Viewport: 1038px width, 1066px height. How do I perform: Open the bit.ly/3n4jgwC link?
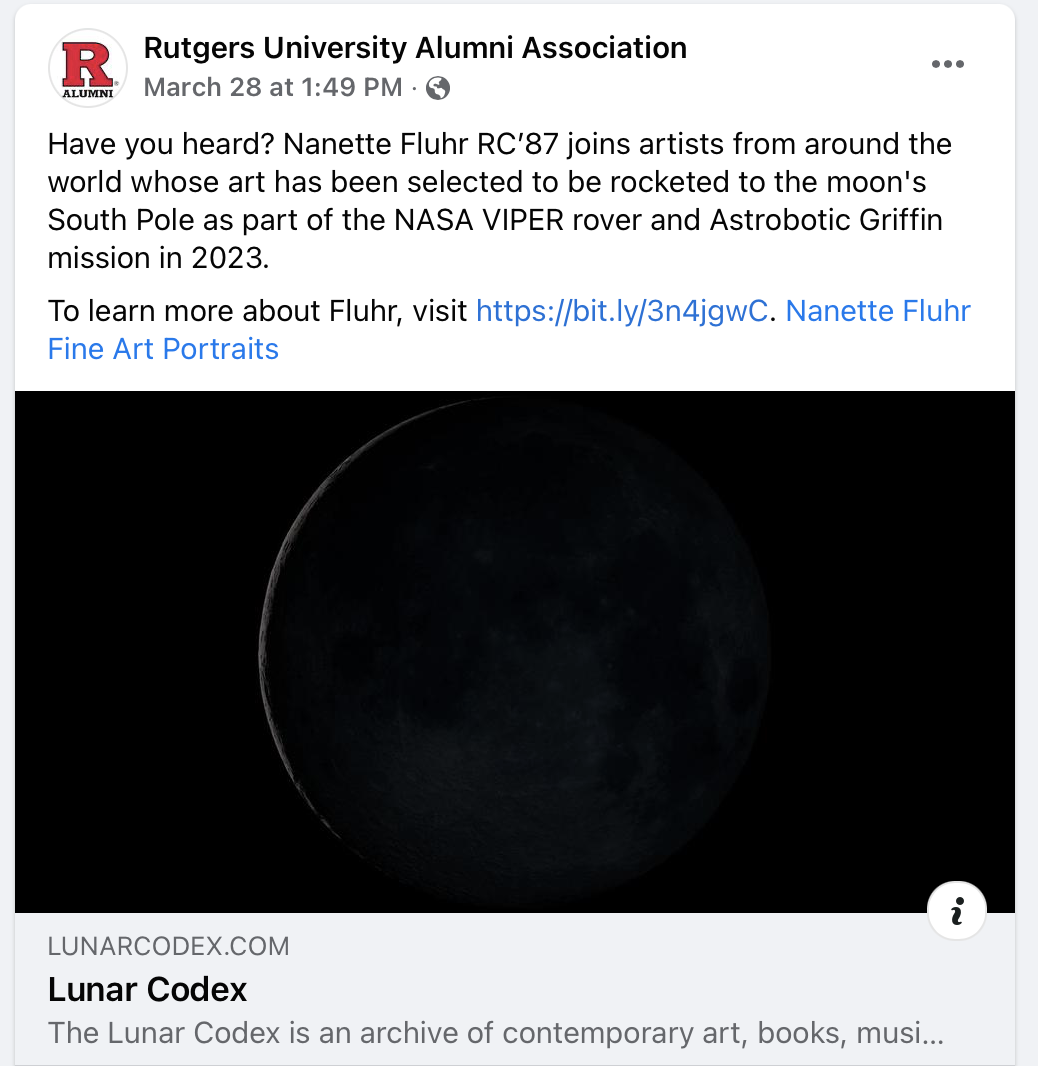(x=621, y=311)
